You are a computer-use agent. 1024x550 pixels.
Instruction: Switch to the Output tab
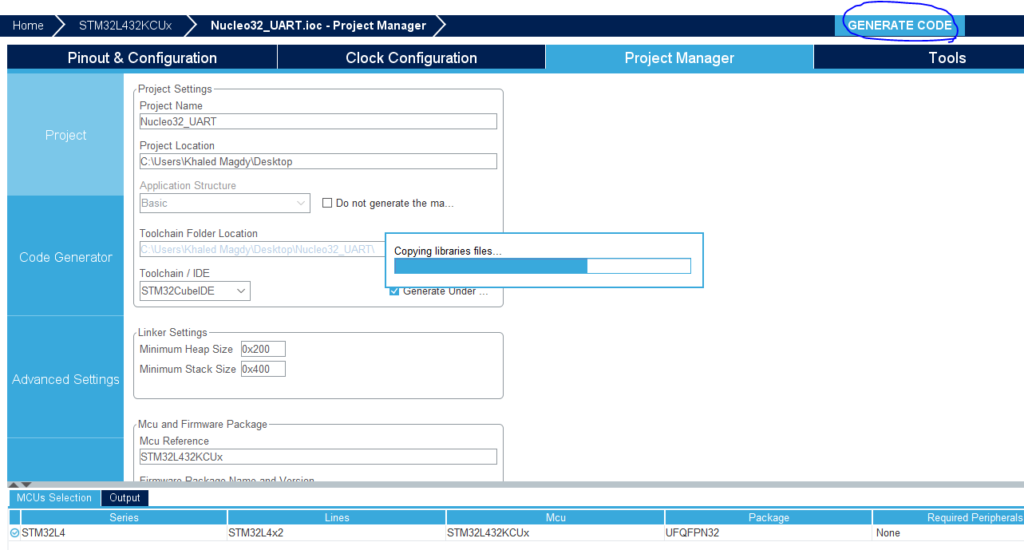tap(125, 498)
